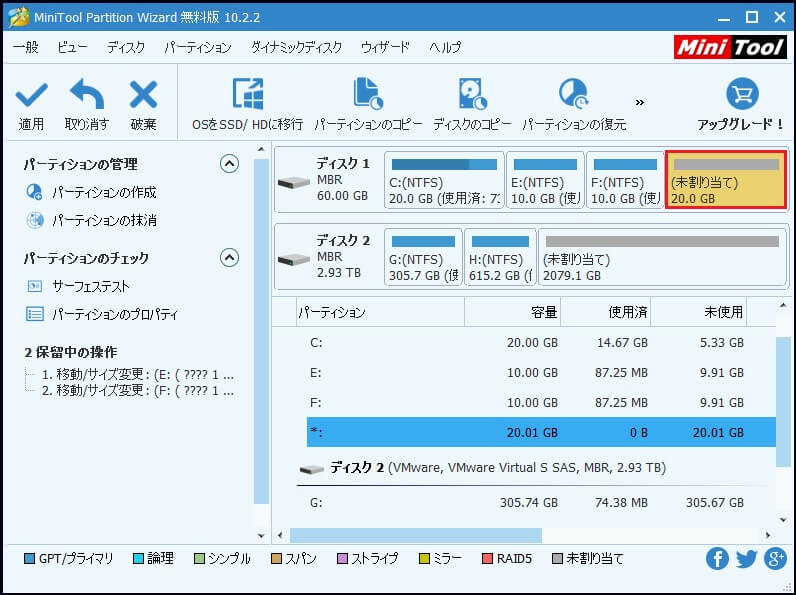796x595 pixels.
Task: Click the ミラー legend color swatch
Action: [x=424, y=559]
